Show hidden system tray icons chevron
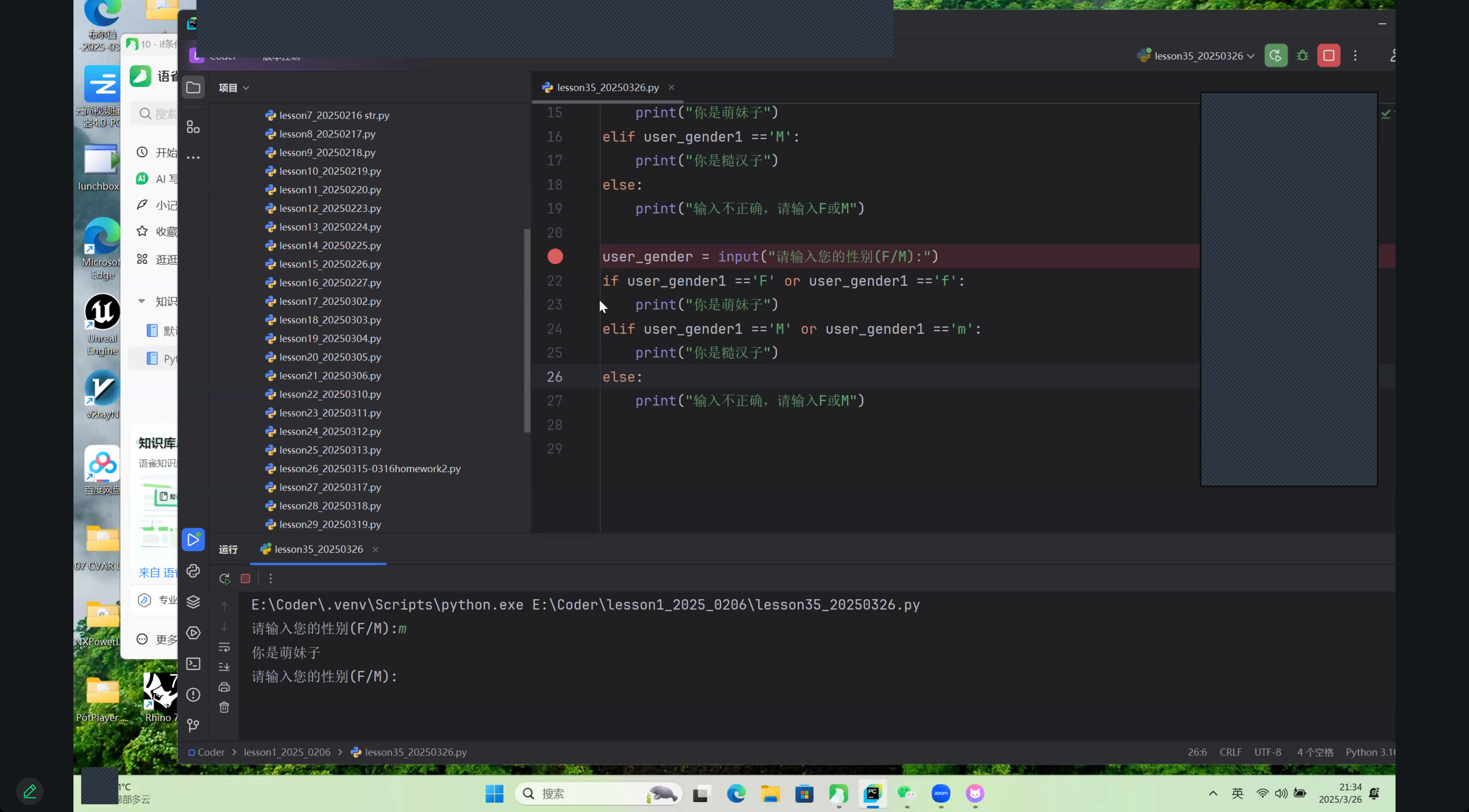 tap(1213, 793)
